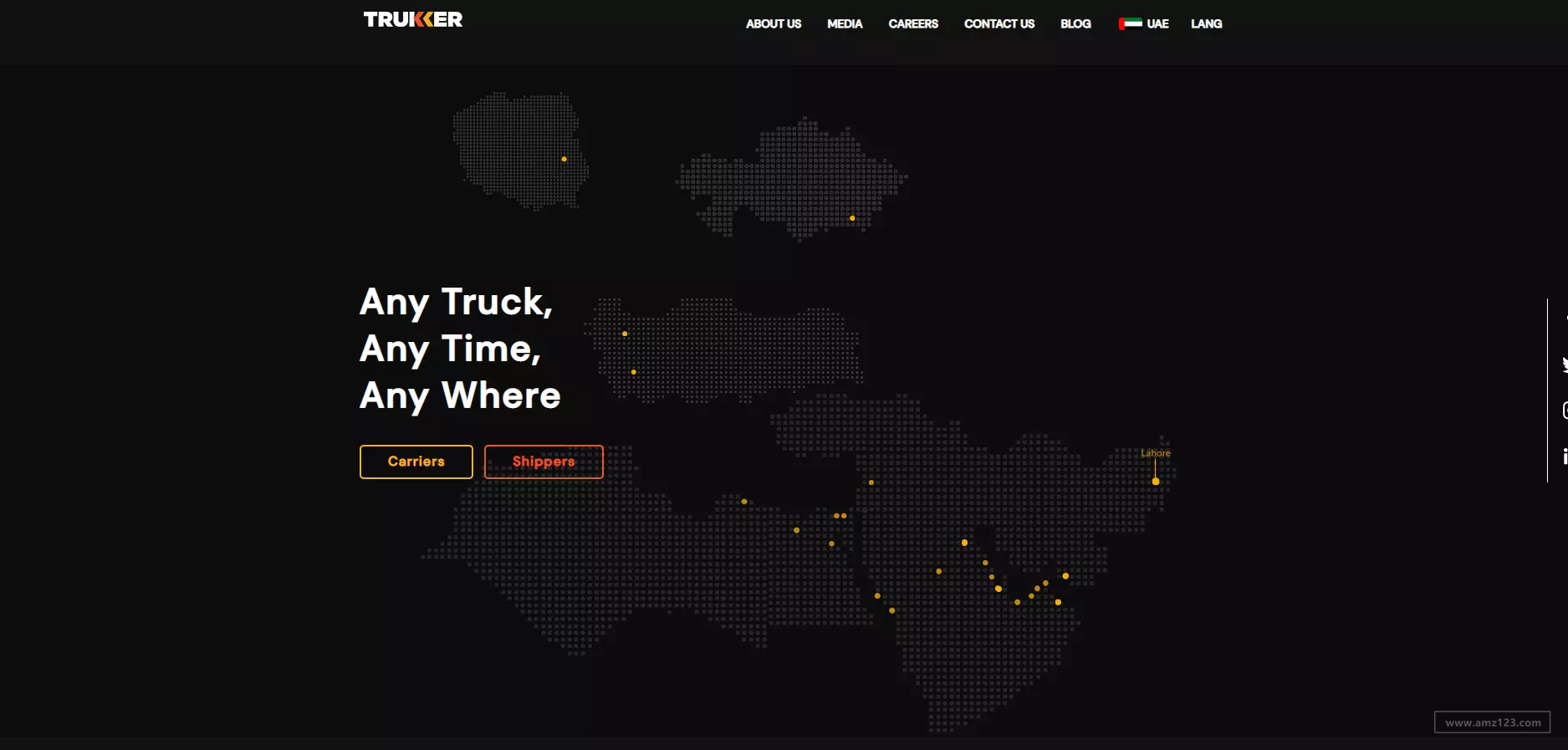
Task: Select the orange dot on Poland map
Action: pos(564,159)
